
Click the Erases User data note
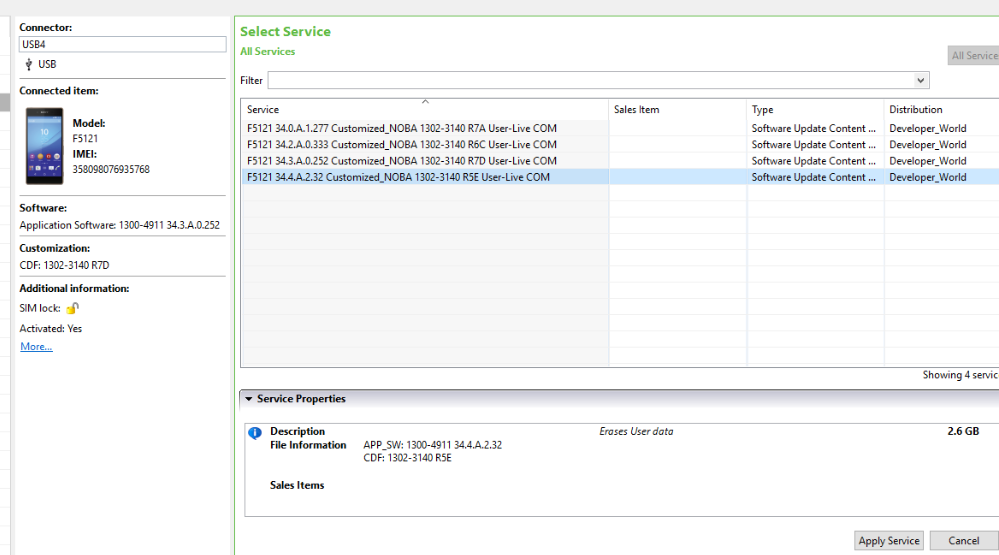pyautogui.click(x=636, y=431)
